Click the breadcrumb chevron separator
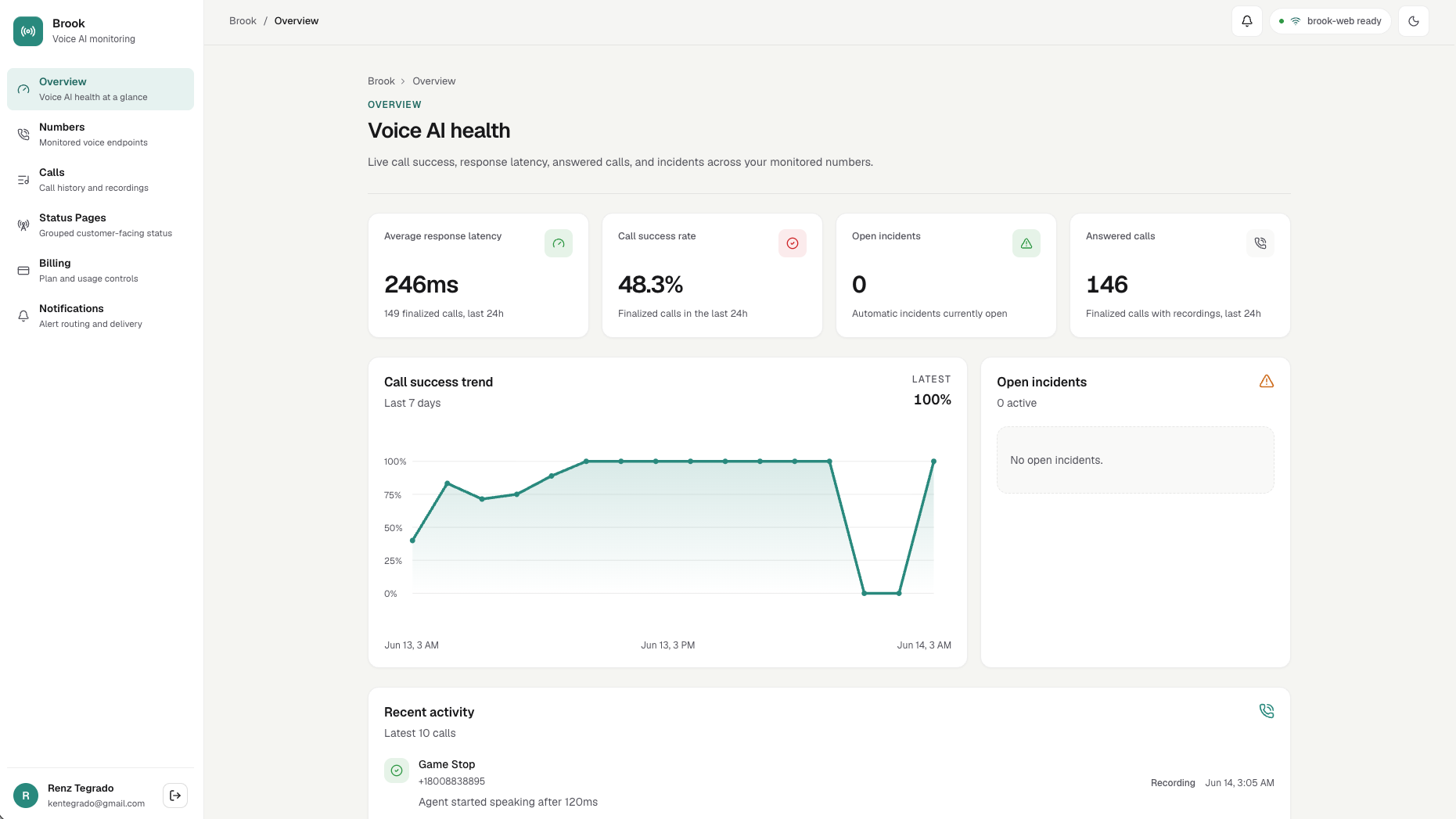Viewport: 1456px width, 819px height. tap(404, 81)
